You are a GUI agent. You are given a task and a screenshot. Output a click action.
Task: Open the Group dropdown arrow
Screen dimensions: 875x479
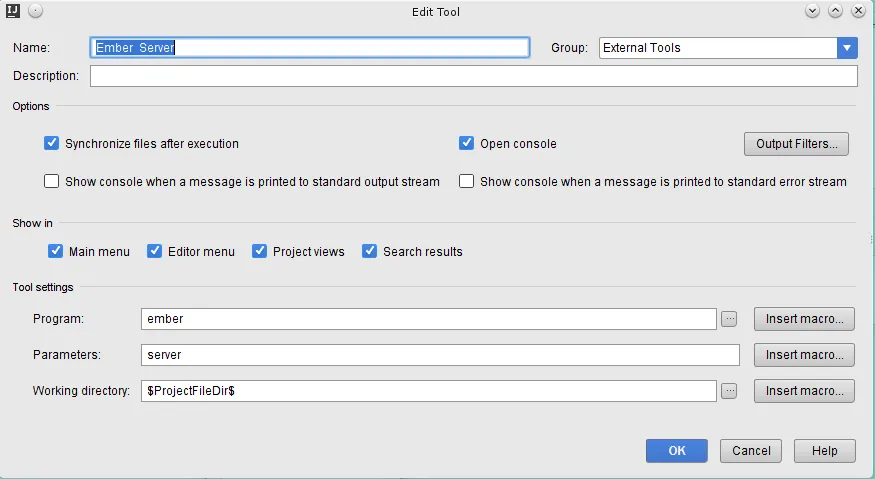[x=847, y=48]
